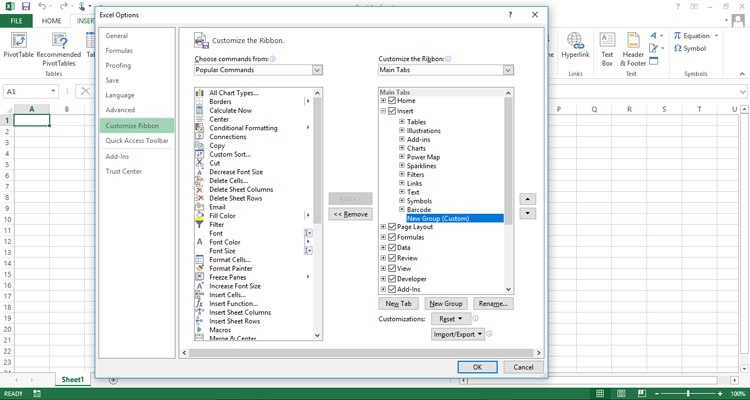
Task: Click the Macros command icon
Action: pos(200,330)
